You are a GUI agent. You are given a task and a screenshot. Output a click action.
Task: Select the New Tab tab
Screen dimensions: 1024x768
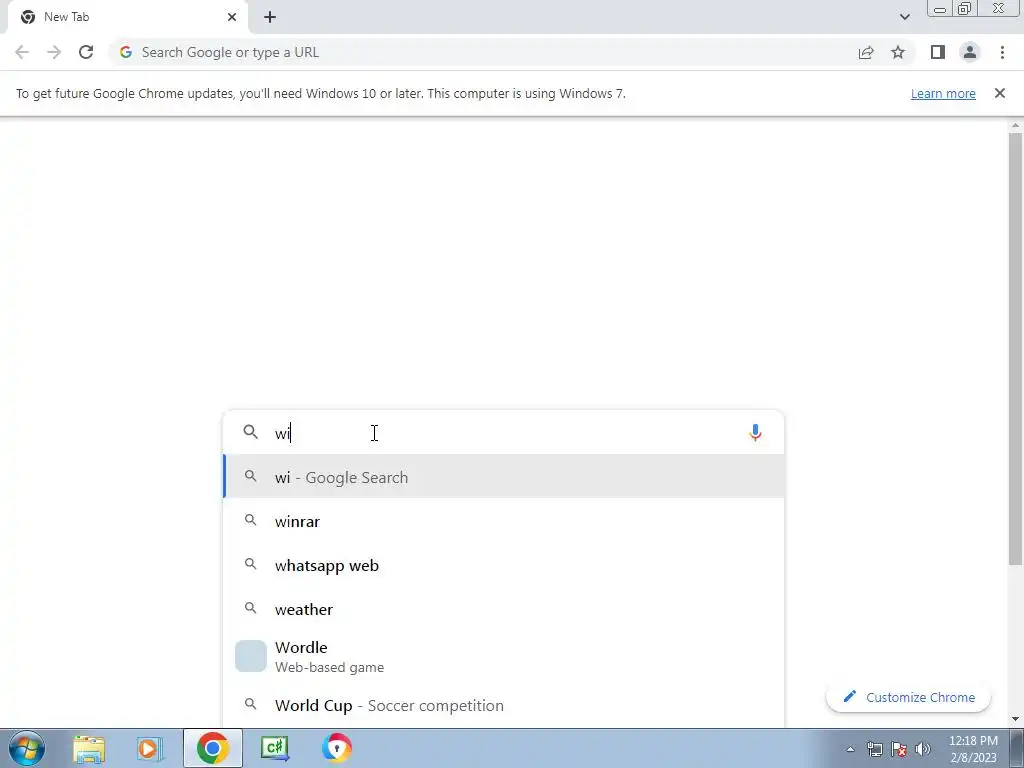click(128, 17)
